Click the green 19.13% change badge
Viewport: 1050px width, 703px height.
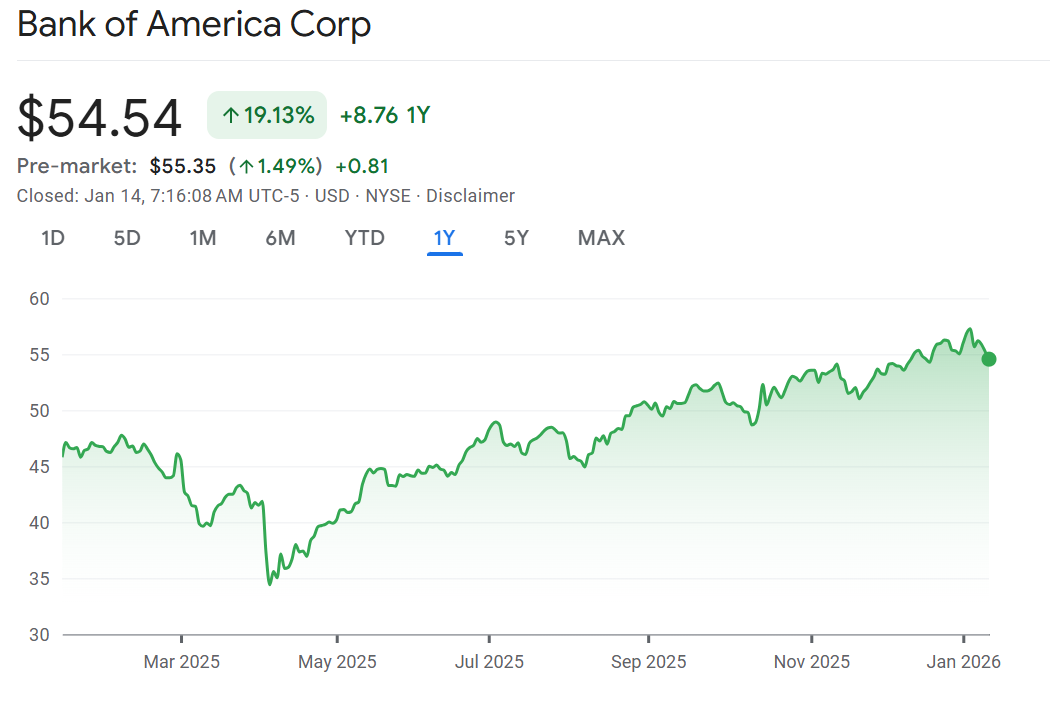[x=267, y=115]
